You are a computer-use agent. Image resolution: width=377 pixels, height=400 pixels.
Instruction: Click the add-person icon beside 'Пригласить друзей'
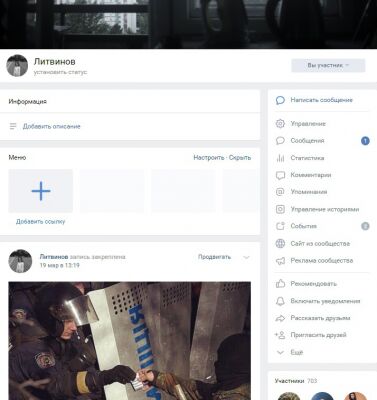280,335
